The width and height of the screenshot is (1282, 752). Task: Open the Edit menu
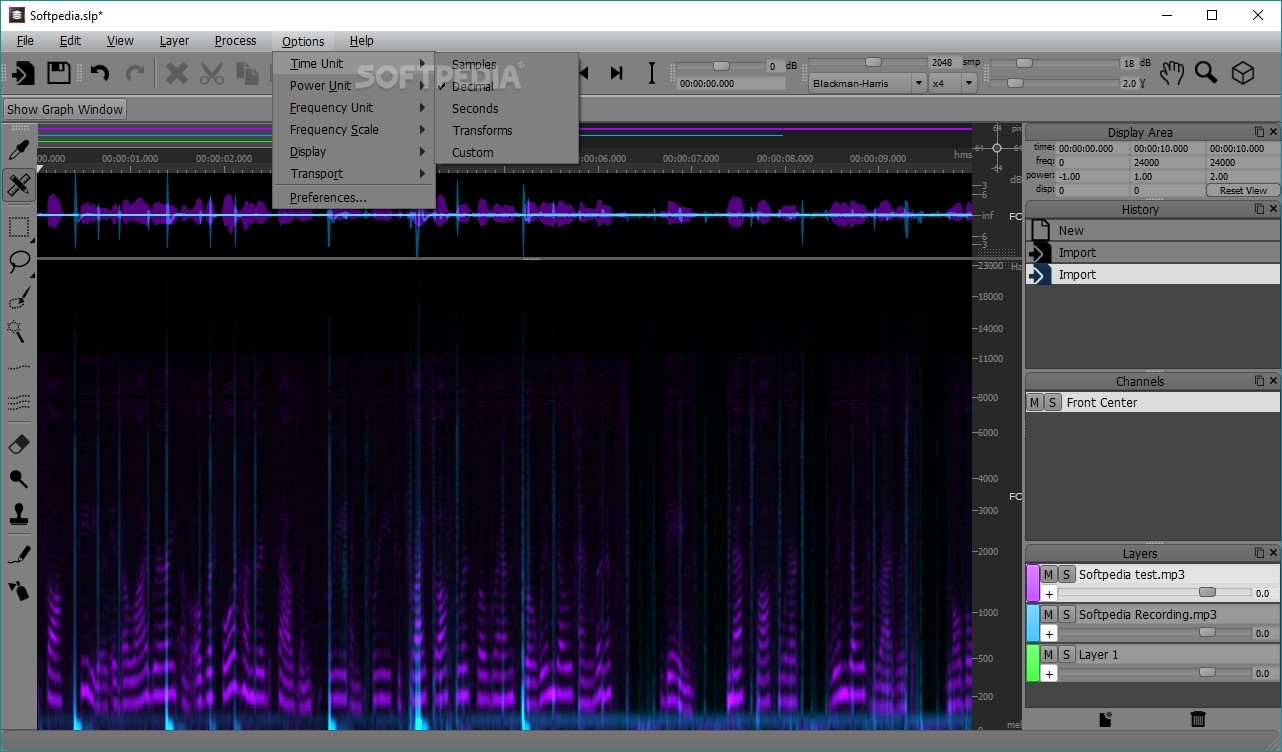(70, 41)
